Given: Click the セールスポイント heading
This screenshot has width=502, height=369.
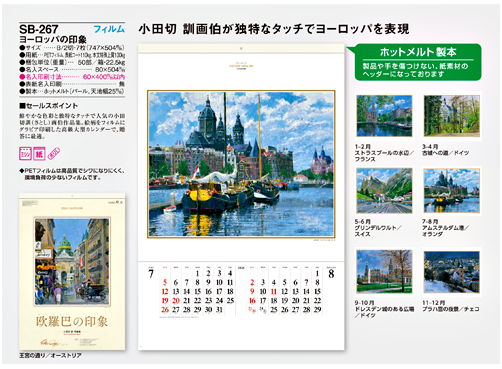Looking at the screenshot, I should (x=49, y=106).
